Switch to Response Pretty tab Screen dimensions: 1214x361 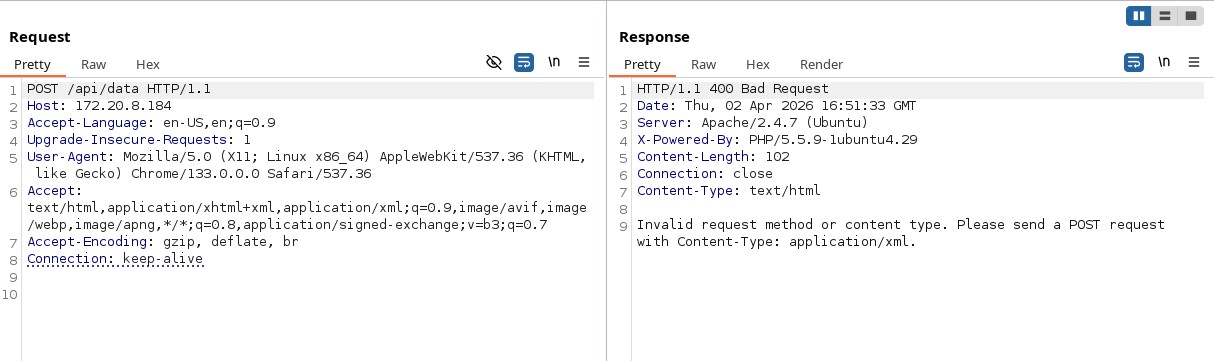642,64
